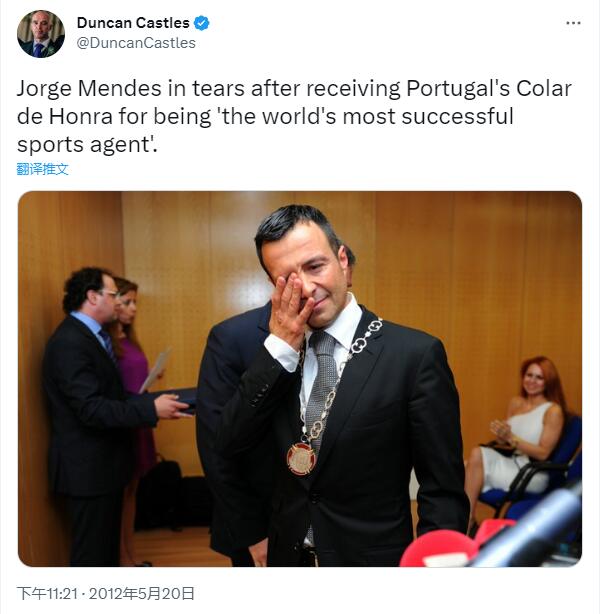Click the blue verified badge
Image resolution: width=600 pixels, height=614 pixels.
(x=202, y=23)
